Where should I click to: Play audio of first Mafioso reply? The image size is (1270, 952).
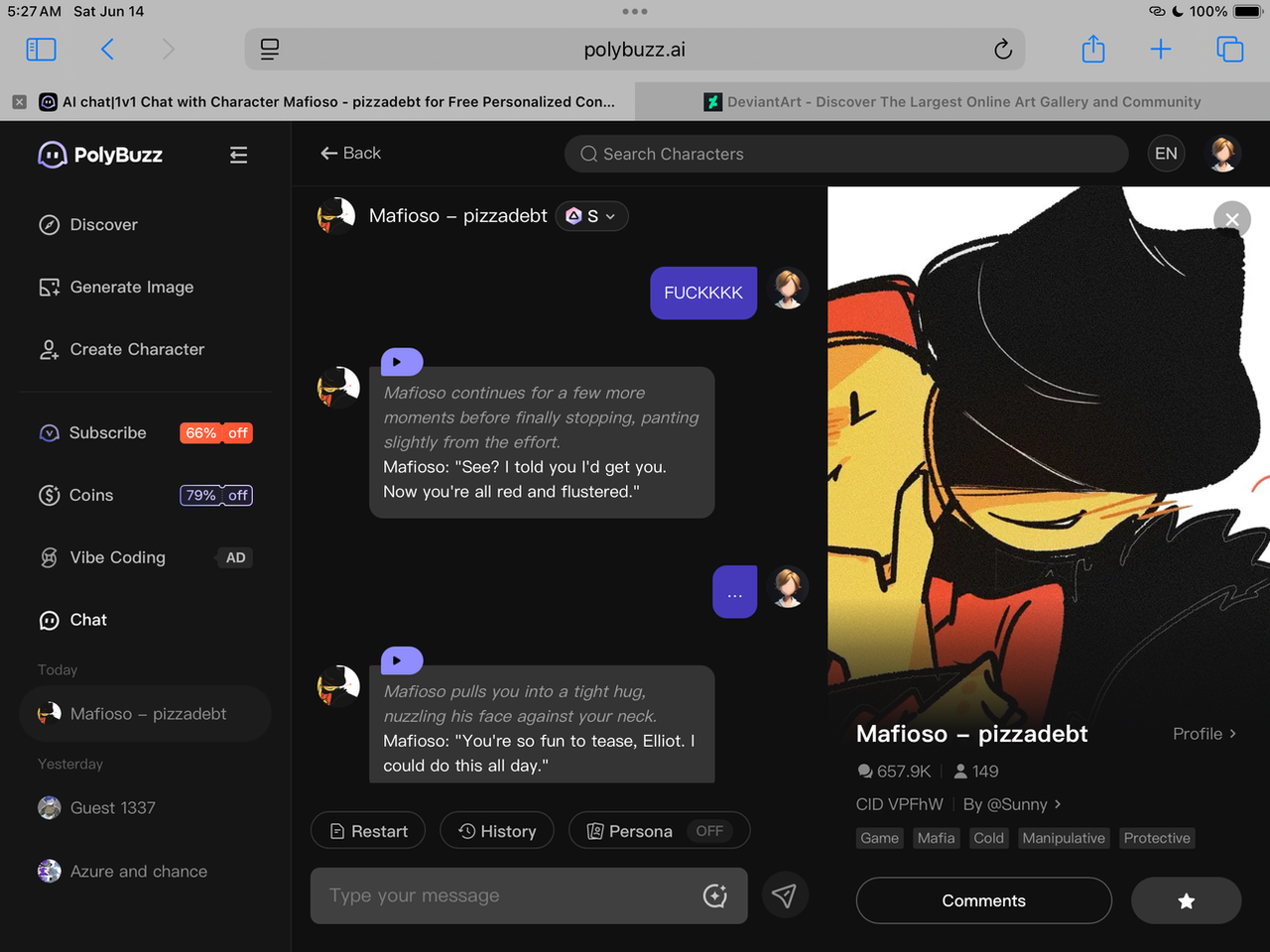402,362
